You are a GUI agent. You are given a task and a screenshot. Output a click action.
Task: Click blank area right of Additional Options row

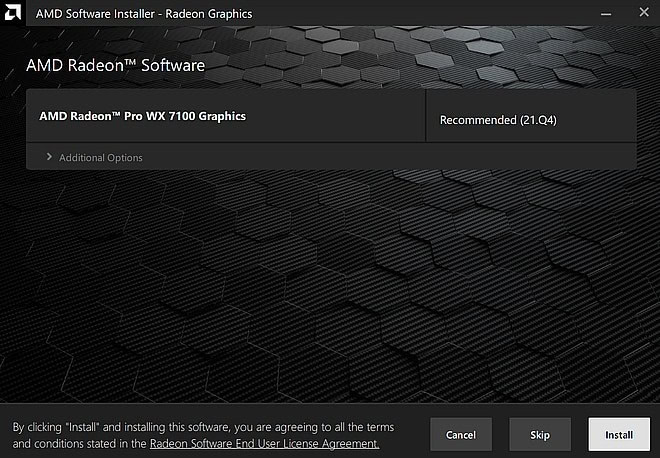point(400,158)
